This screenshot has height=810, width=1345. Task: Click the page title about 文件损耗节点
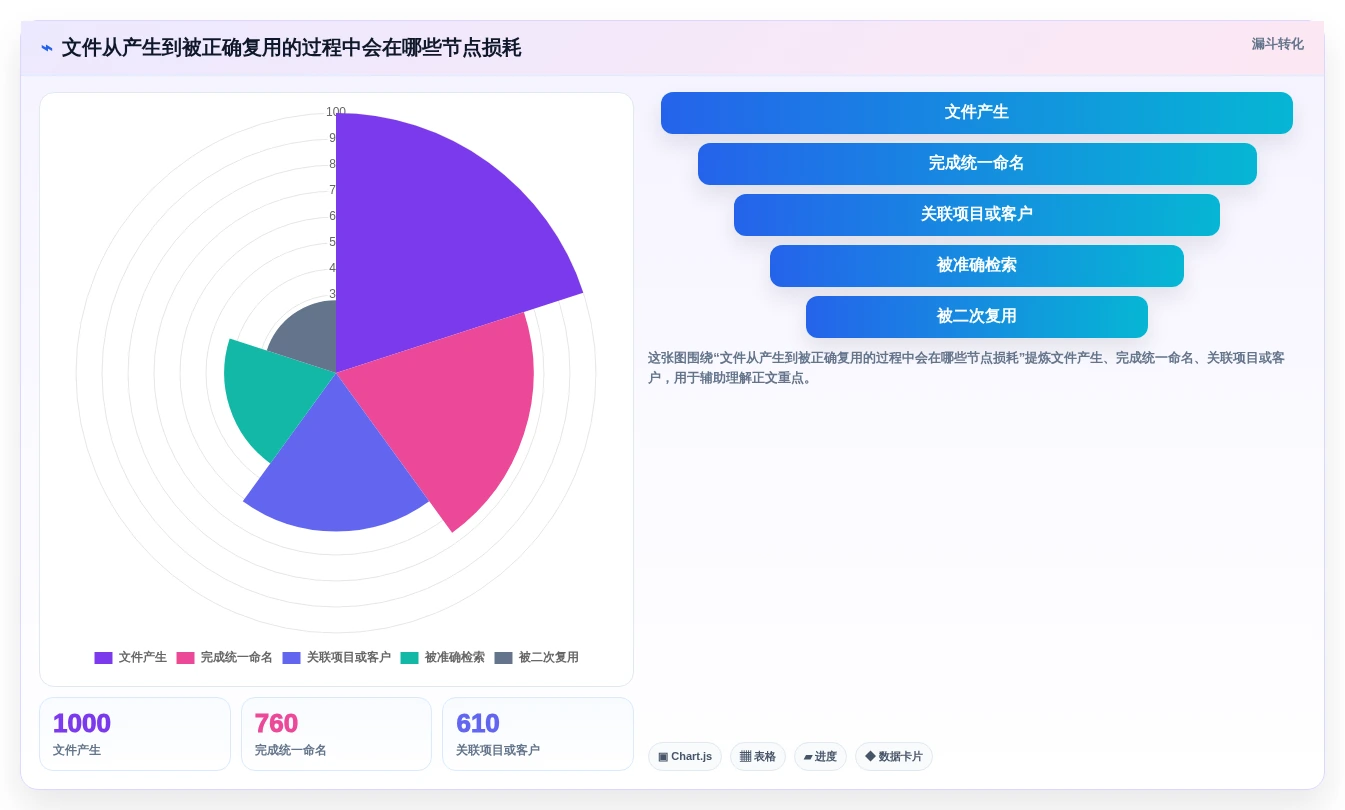click(291, 48)
